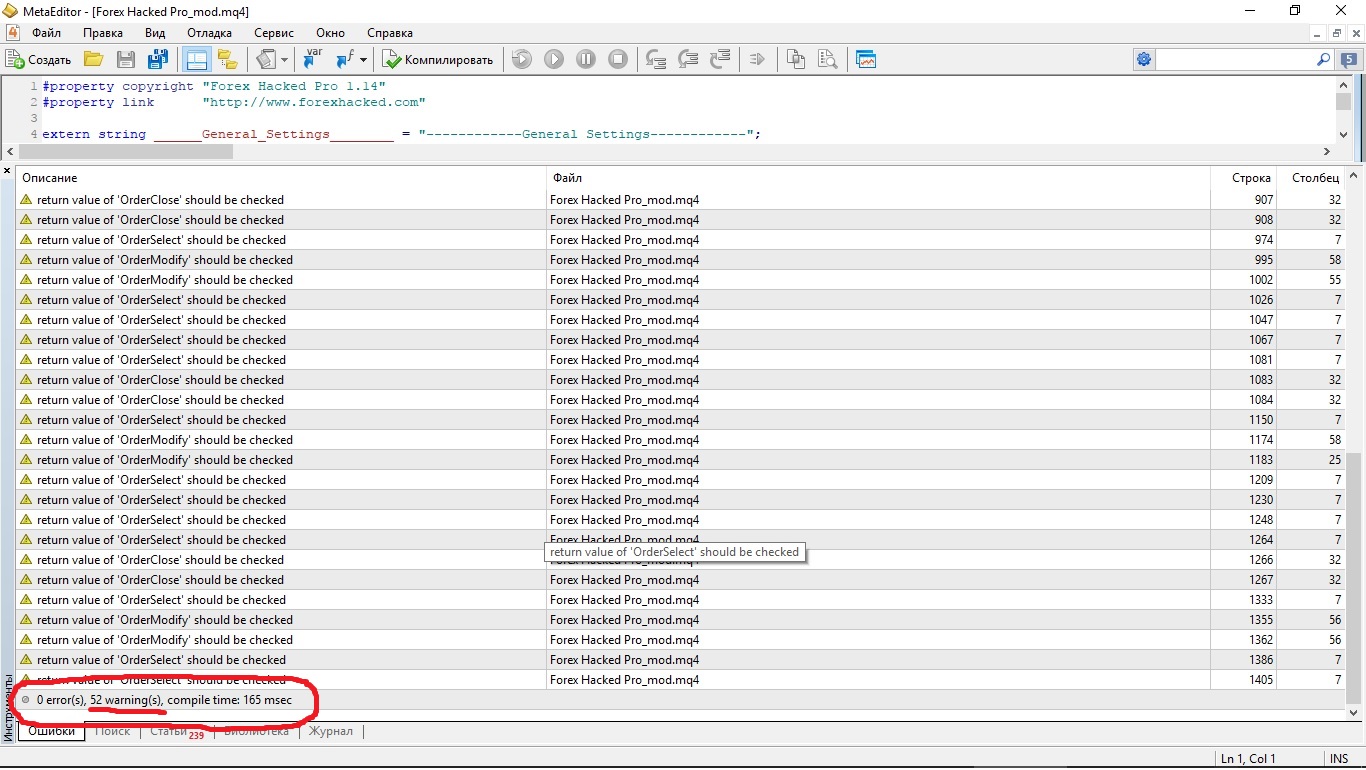Click the errors list scrollbar down arrow
Image resolution: width=1366 pixels, height=770 pixels.
tap(1355, 712)
